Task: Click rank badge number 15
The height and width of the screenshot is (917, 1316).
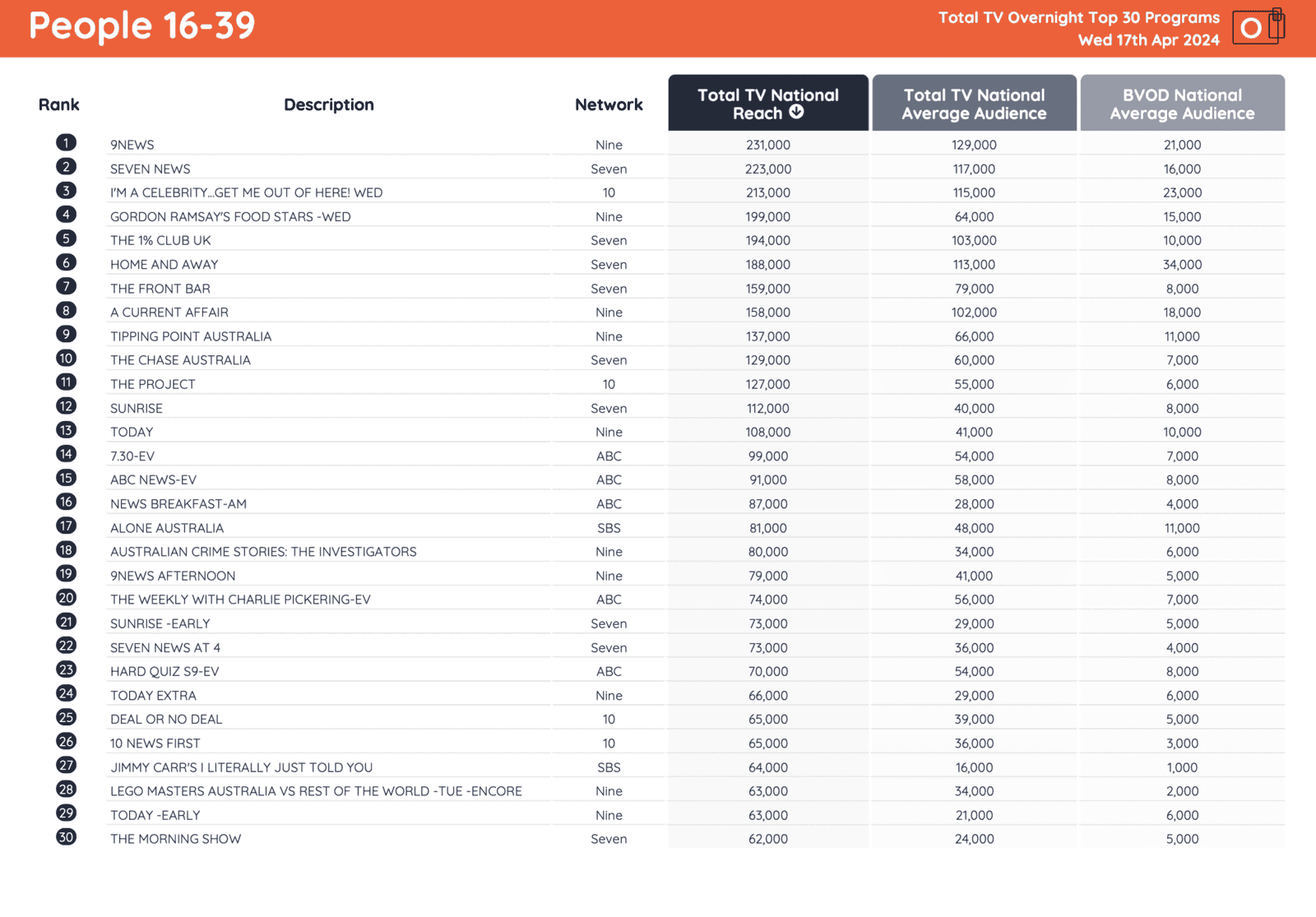Action: (x=67, y=478)
